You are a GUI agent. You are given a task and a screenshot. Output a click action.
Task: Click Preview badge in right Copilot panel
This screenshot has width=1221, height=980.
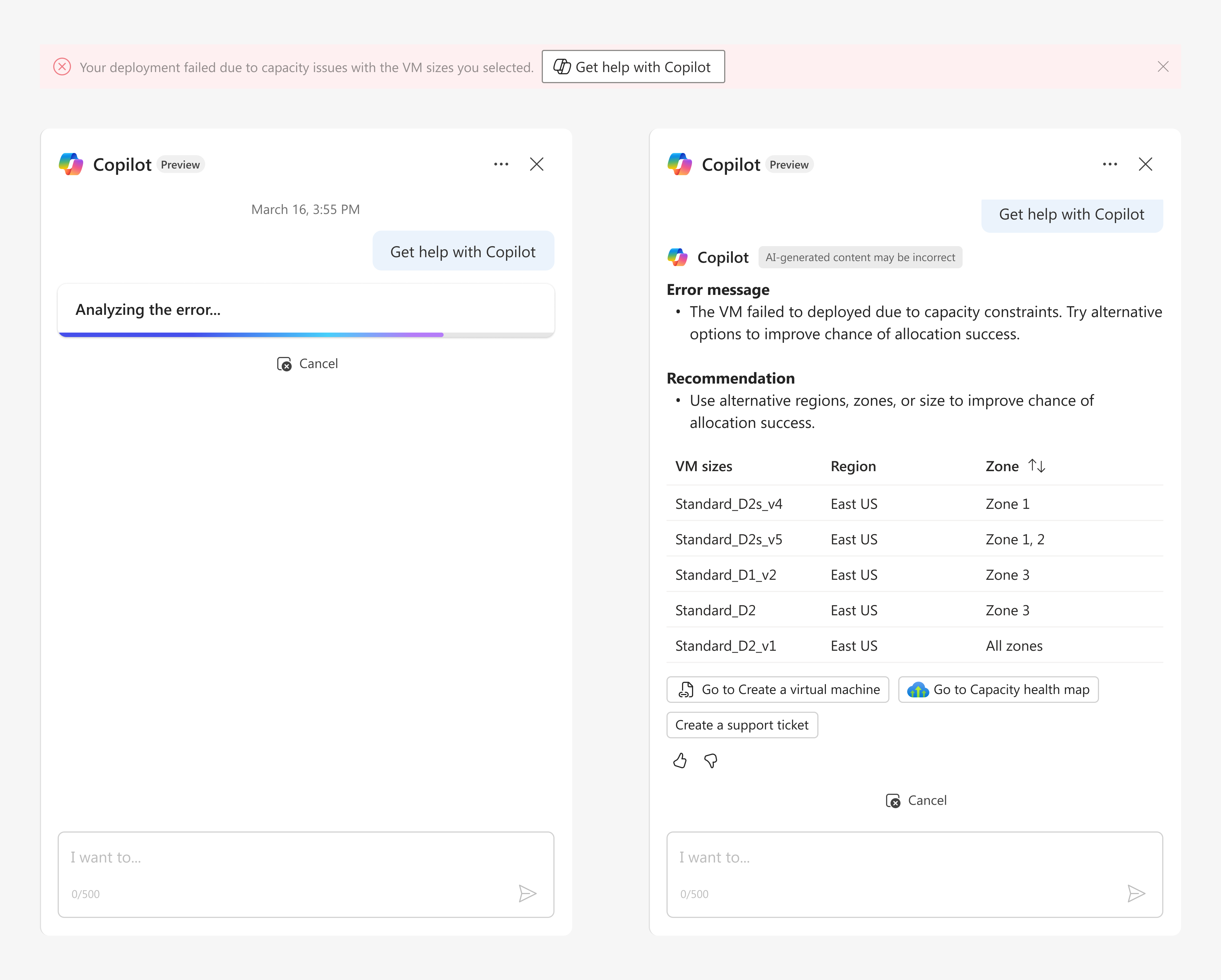click(x=789, y=165)
